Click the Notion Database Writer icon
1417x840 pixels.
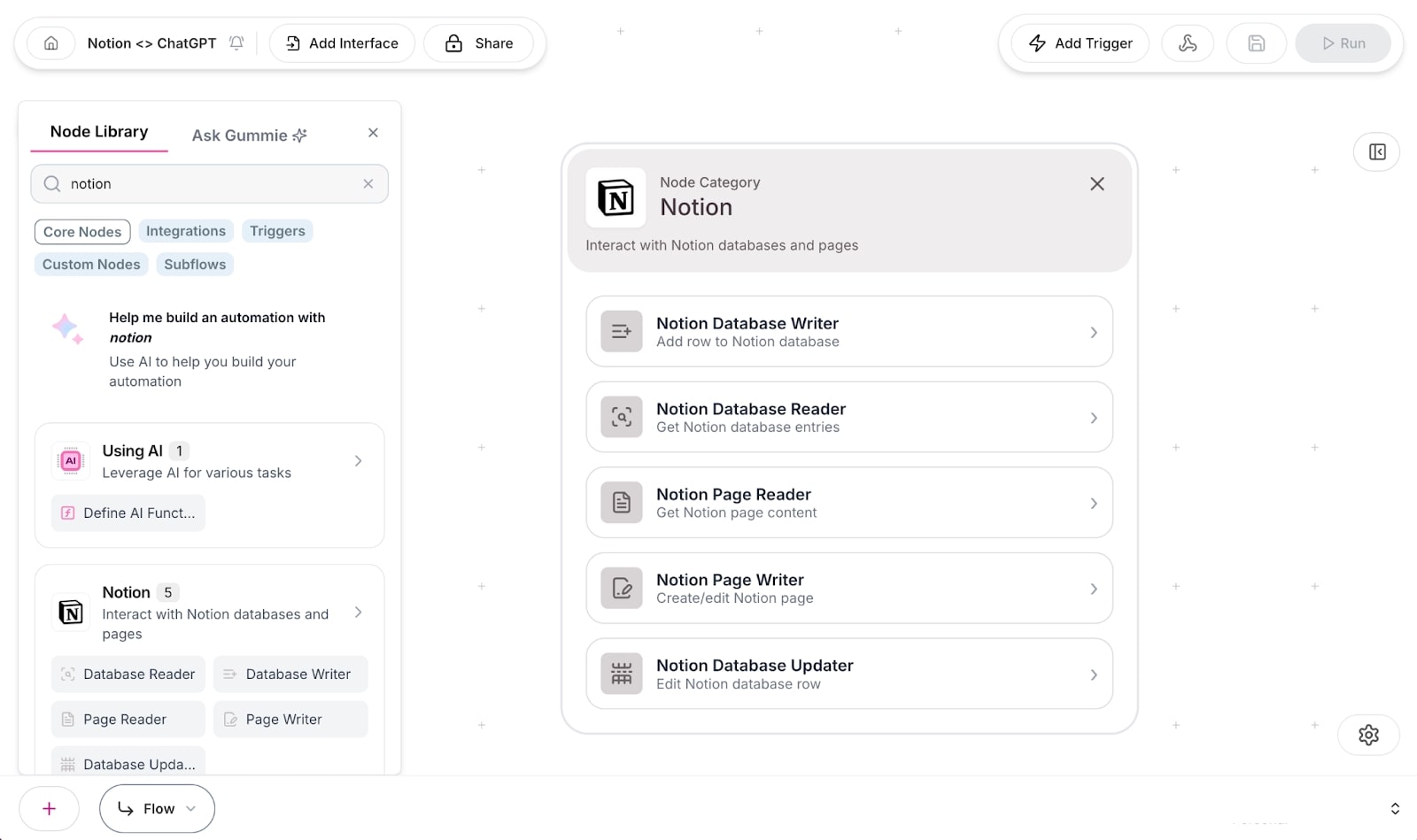pyautogui.click(x=622, y=332)
